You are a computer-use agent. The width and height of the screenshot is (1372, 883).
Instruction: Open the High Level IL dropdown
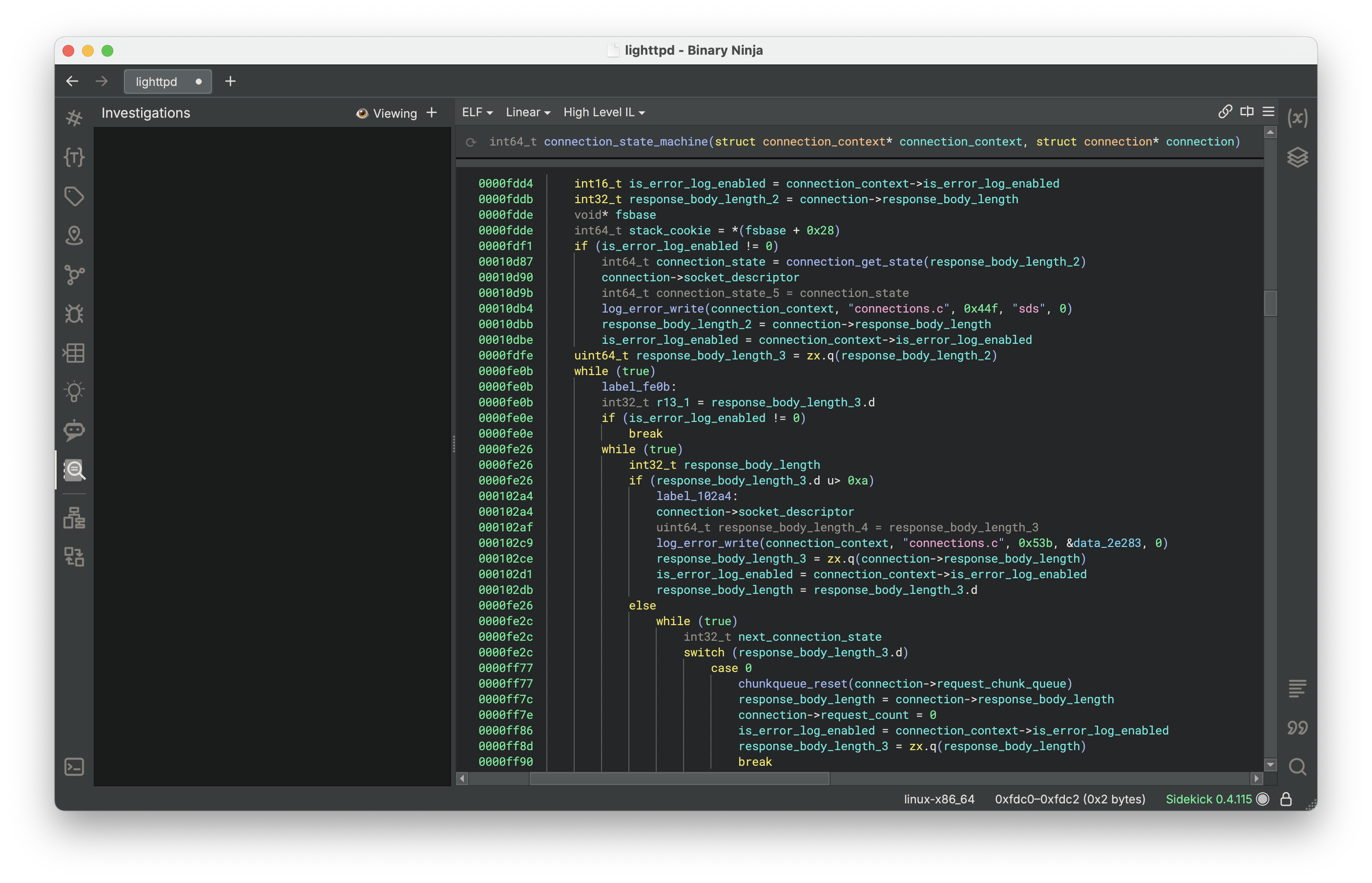[x=604, y=112]
